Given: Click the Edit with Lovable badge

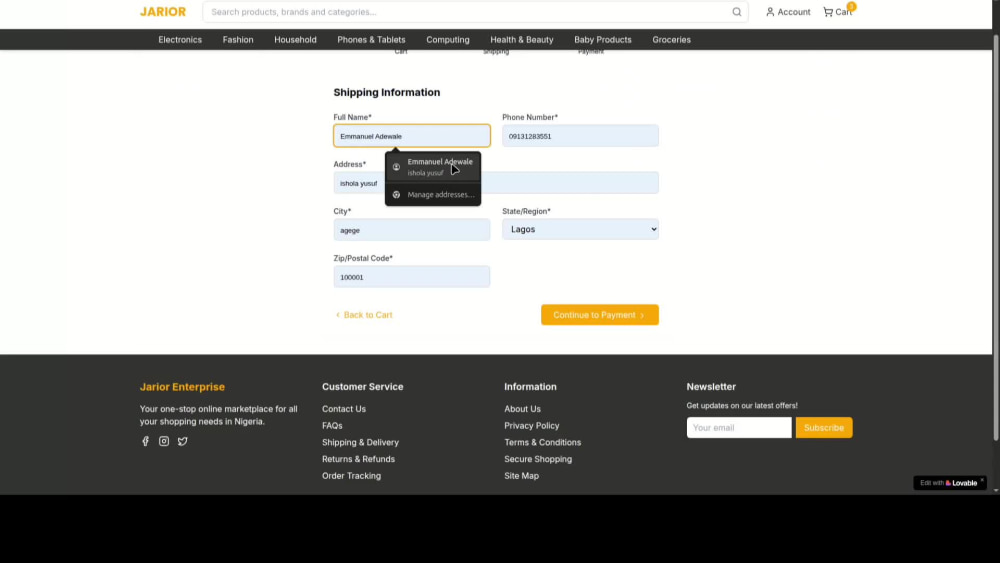Looking at the screenshot, I should click(949, 483).
